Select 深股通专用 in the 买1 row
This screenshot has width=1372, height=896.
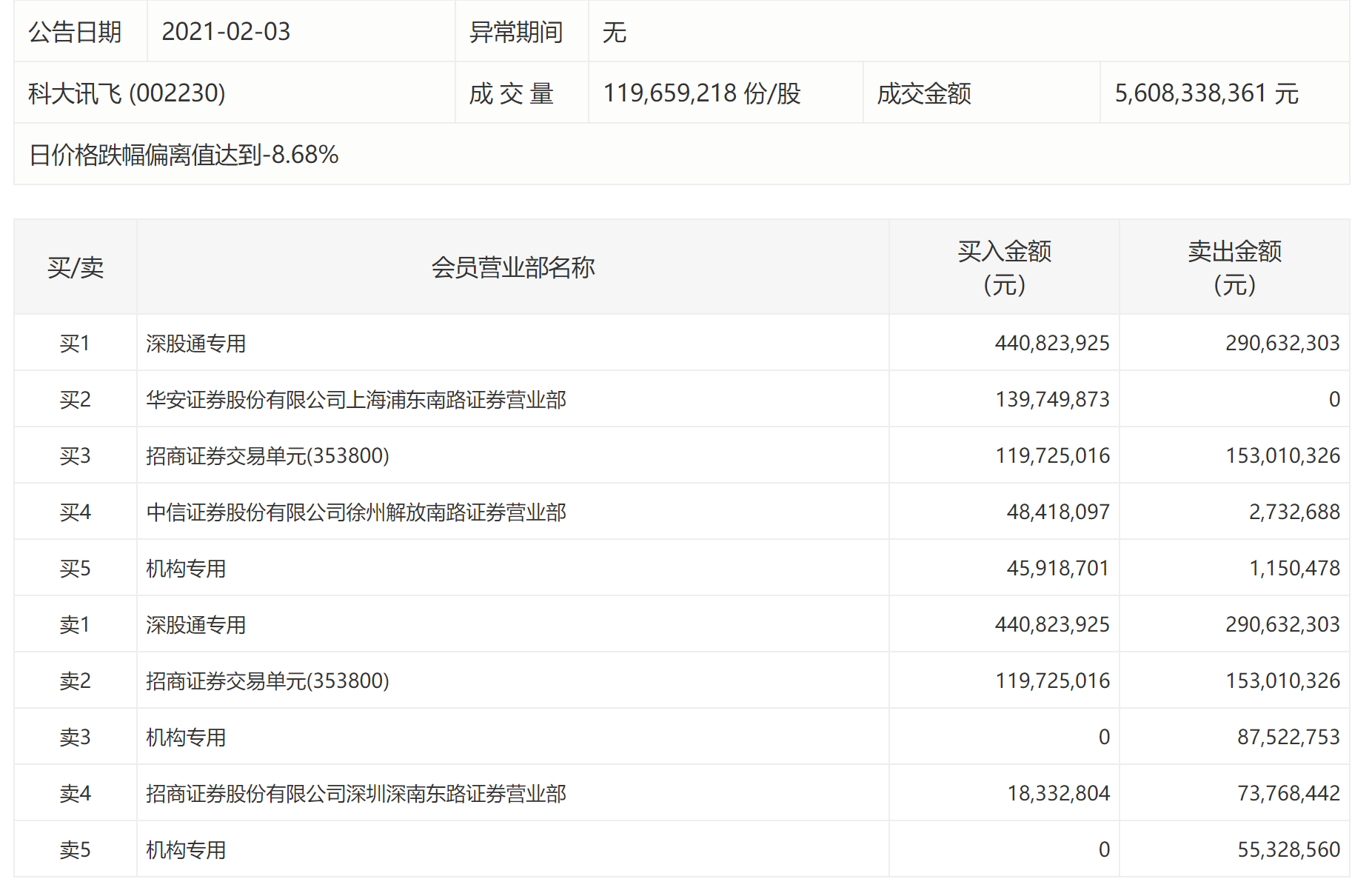(196, 344)
